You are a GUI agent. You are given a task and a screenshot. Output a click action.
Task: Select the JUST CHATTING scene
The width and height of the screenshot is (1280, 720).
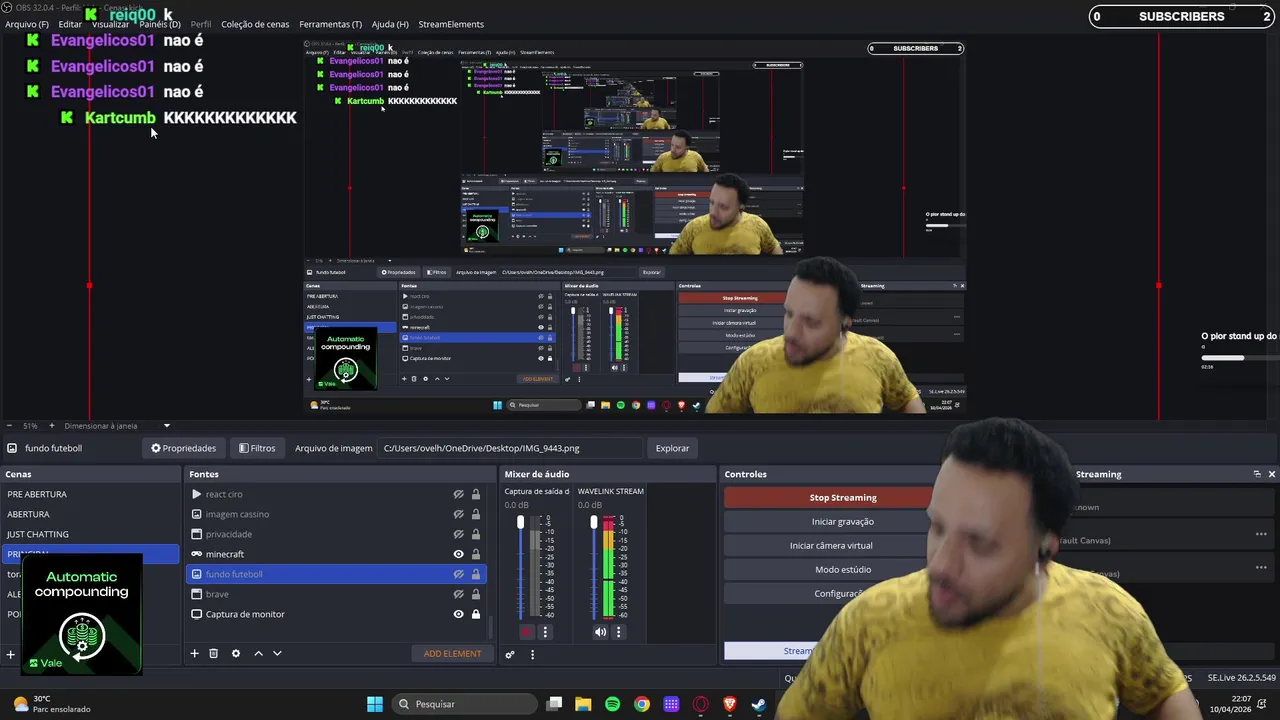click(90, 534)
